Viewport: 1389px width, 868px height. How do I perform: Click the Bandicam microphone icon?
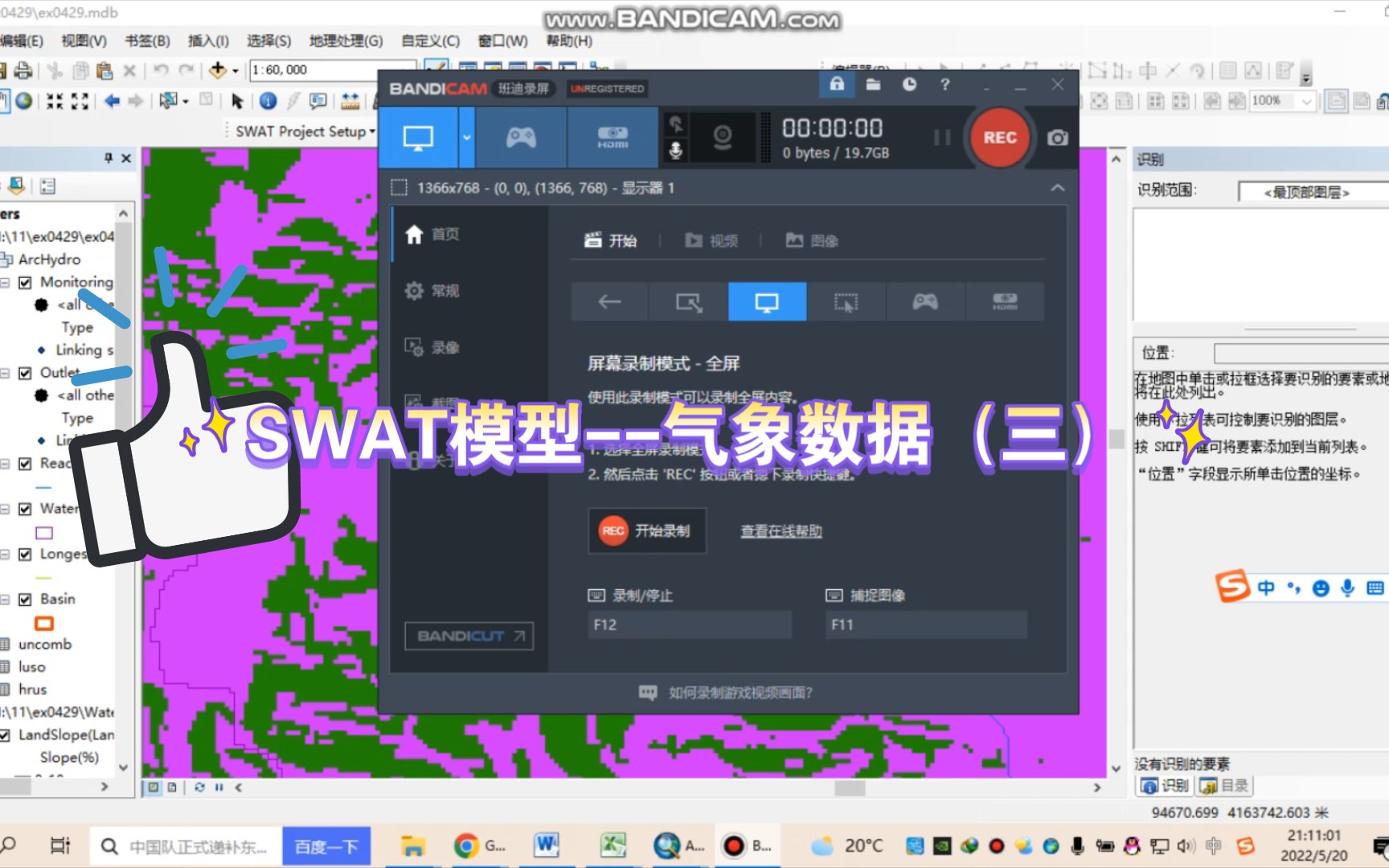tap(676, 150)
